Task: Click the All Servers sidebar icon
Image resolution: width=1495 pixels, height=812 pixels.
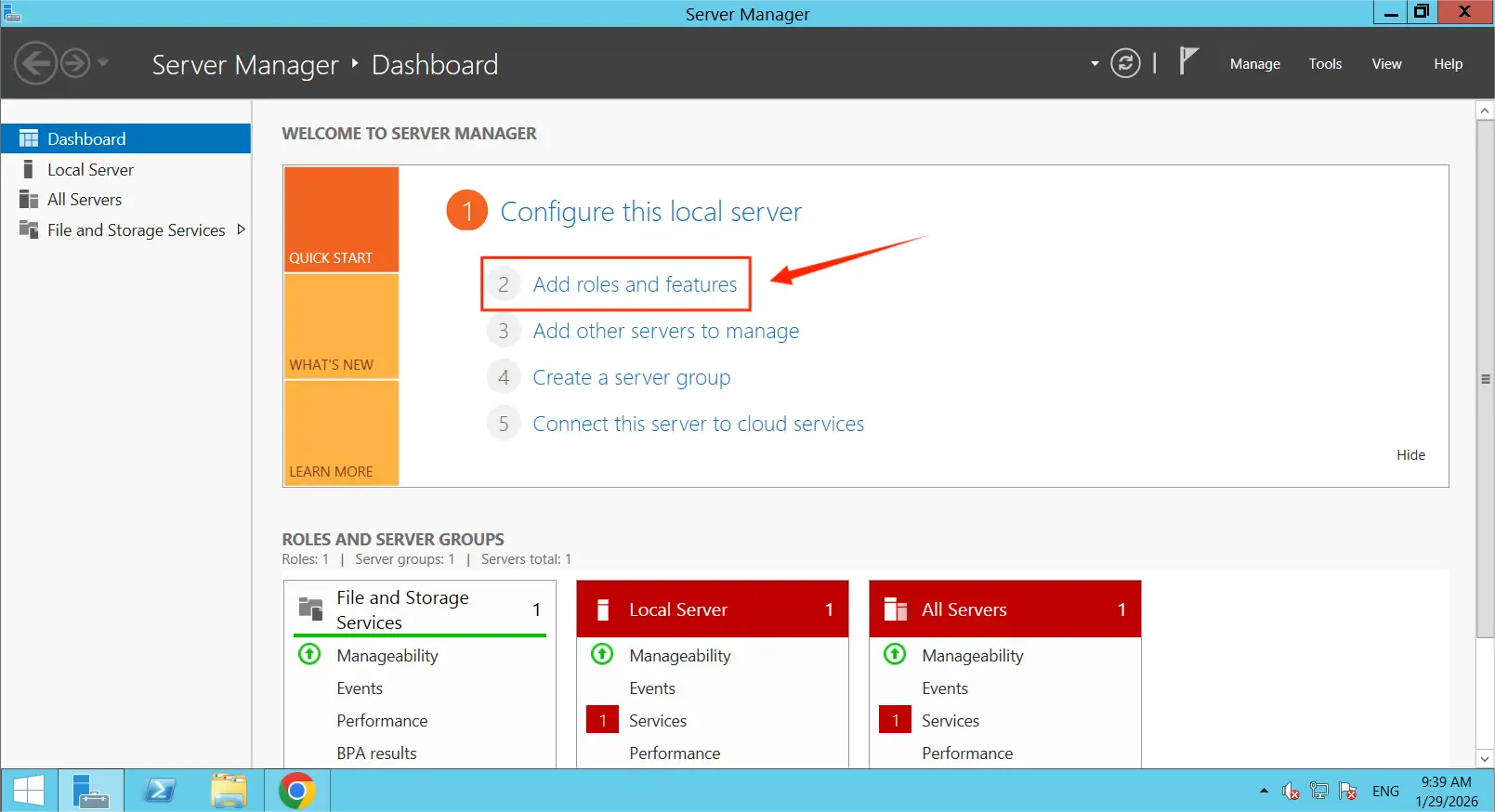Action: click(29, 200)
